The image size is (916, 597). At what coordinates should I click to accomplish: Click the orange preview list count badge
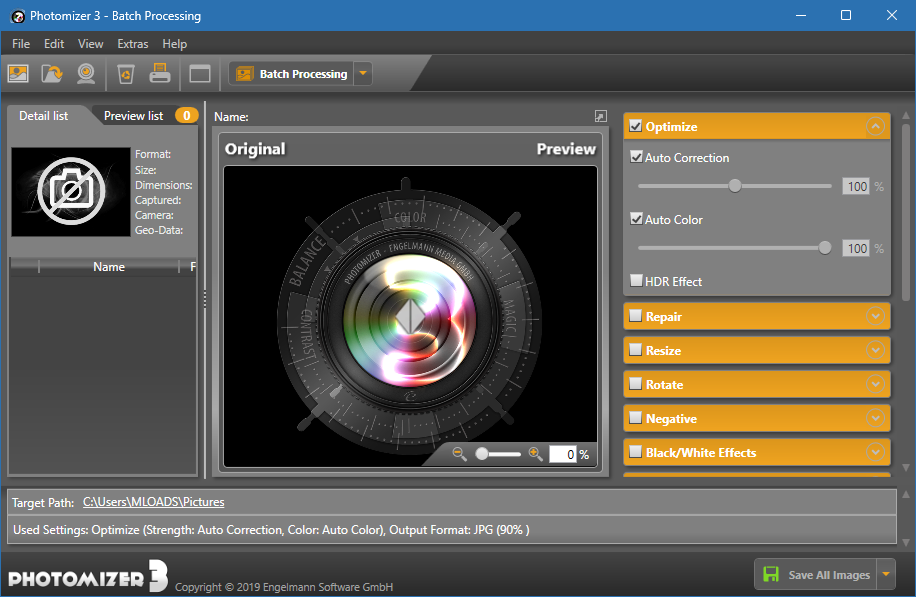[x=186, y=116]
